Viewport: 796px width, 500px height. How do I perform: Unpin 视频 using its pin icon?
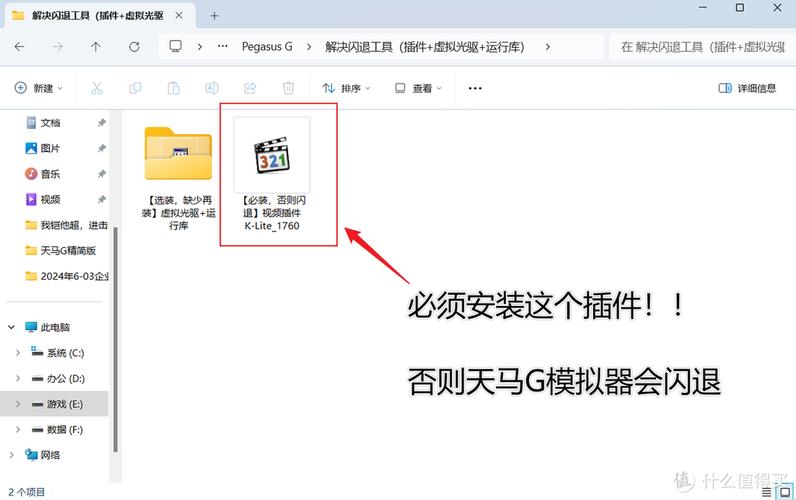pyautogui.click(x=102, y=199)
